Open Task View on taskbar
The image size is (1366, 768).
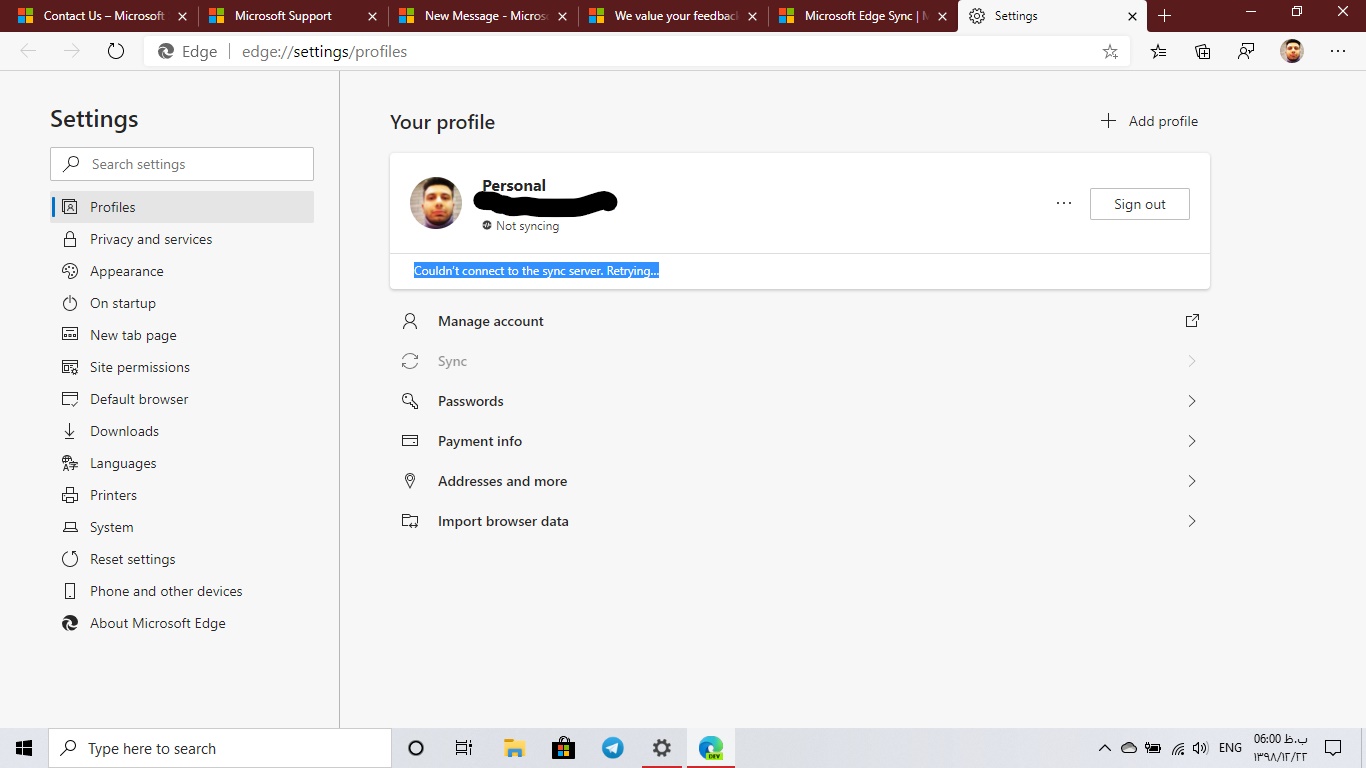pyautogui.click(x=464, y=748)
